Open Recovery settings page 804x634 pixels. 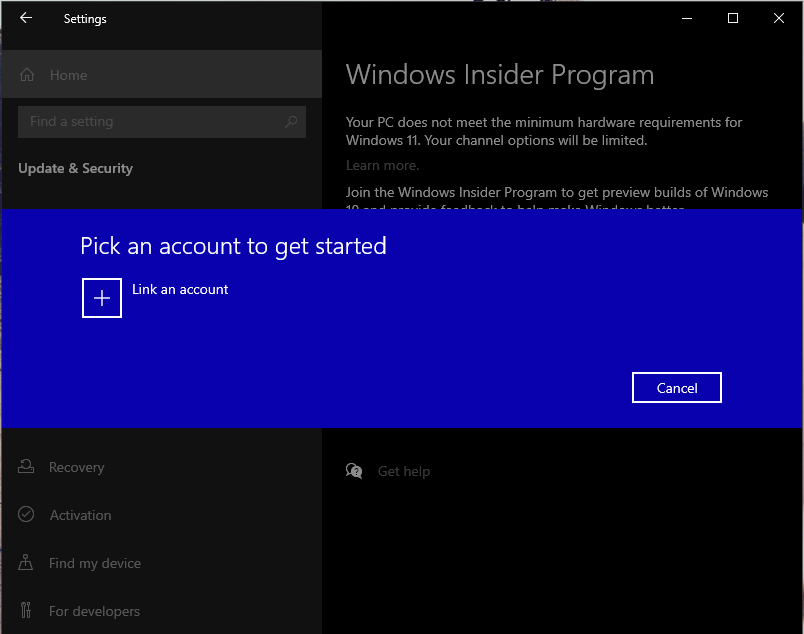pyautogui.click(x=162, y=467)
